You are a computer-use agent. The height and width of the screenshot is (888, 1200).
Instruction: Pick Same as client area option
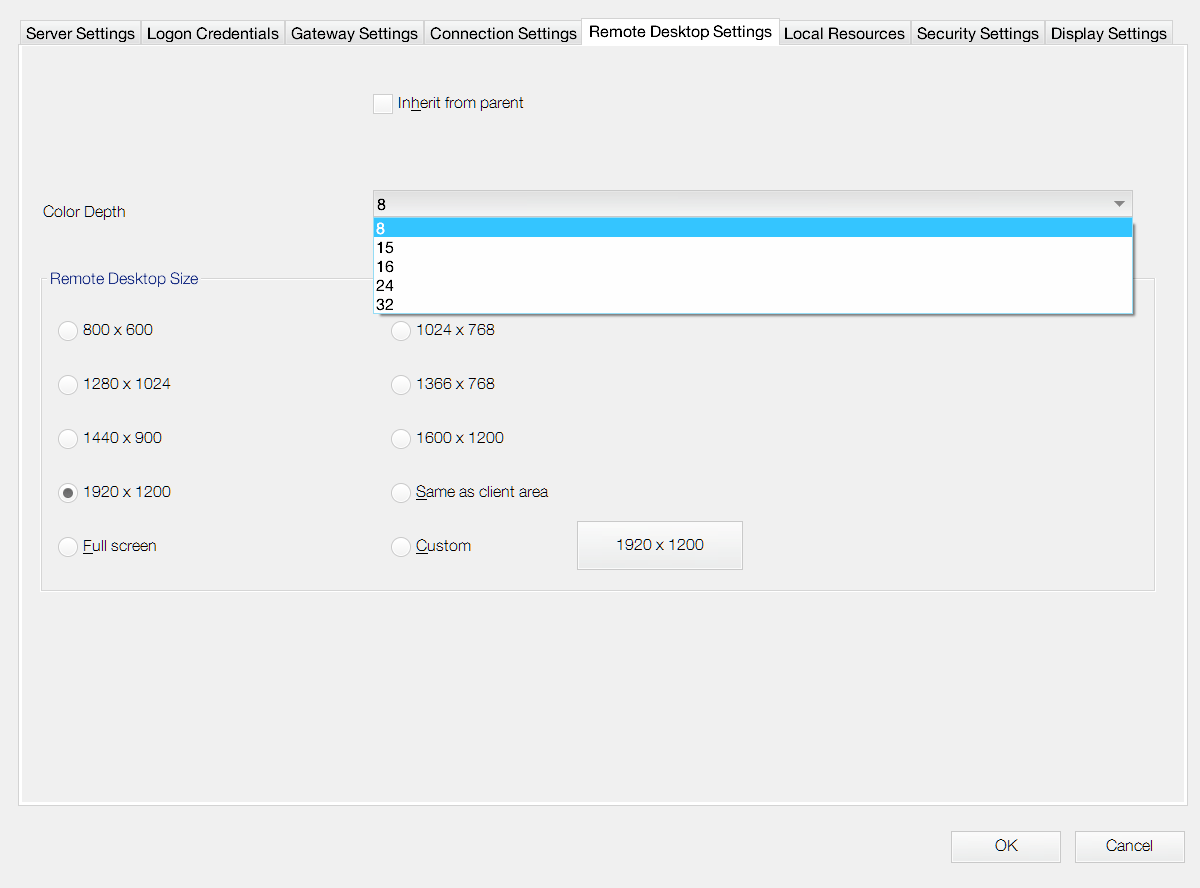tap(401, 493)
